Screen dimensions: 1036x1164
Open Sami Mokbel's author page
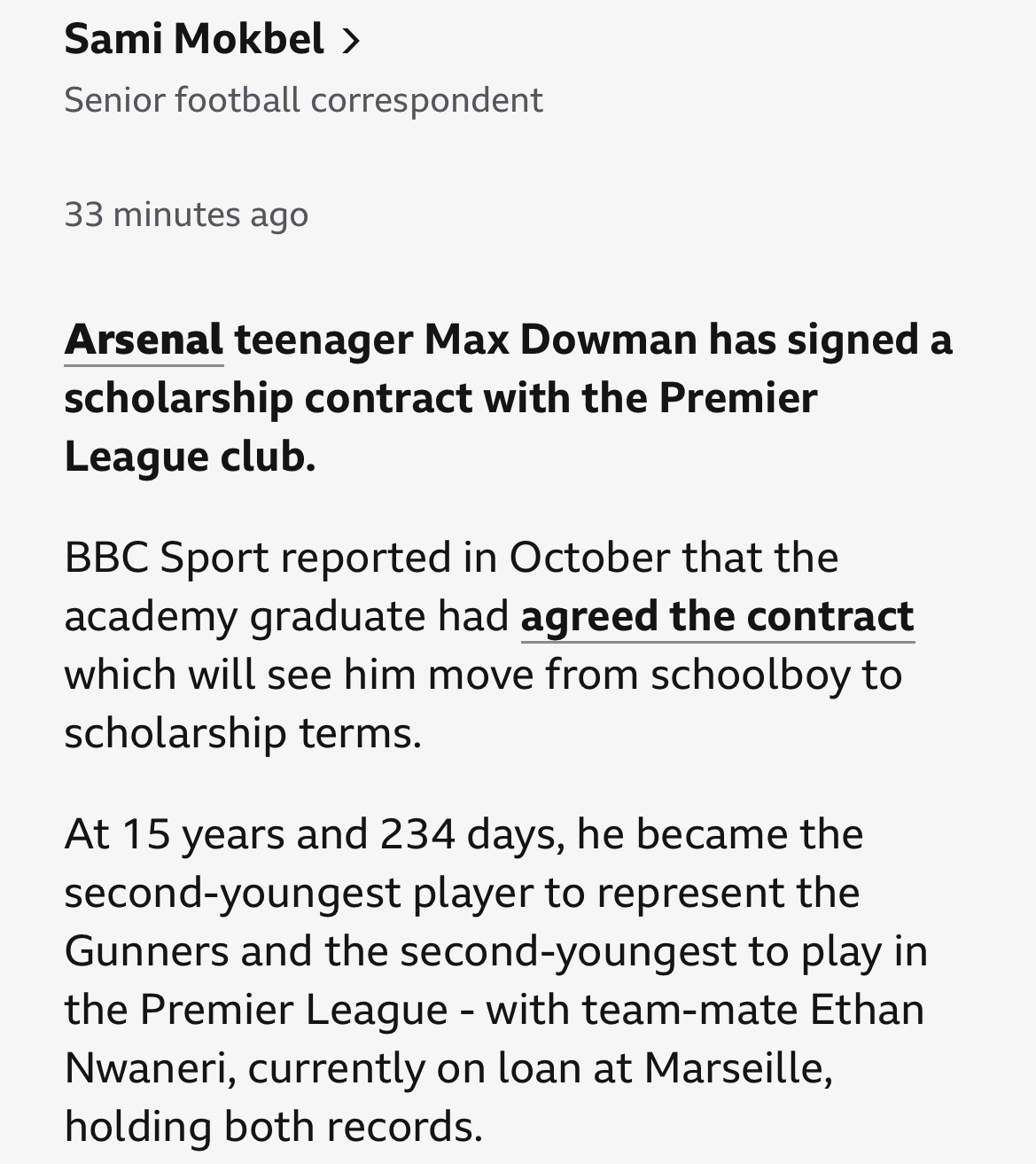(x=194, y=40)
